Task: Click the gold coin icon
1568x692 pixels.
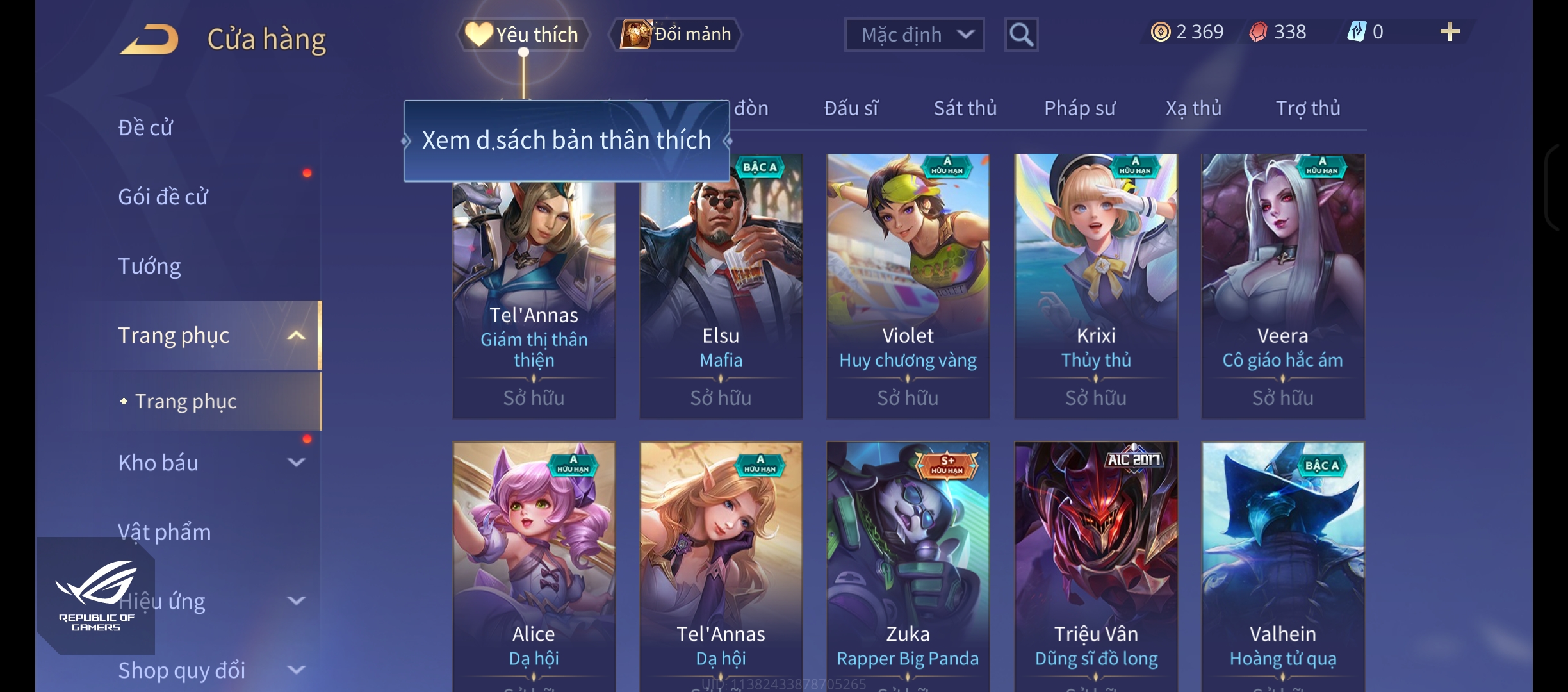Action: tap(1161, 31)
